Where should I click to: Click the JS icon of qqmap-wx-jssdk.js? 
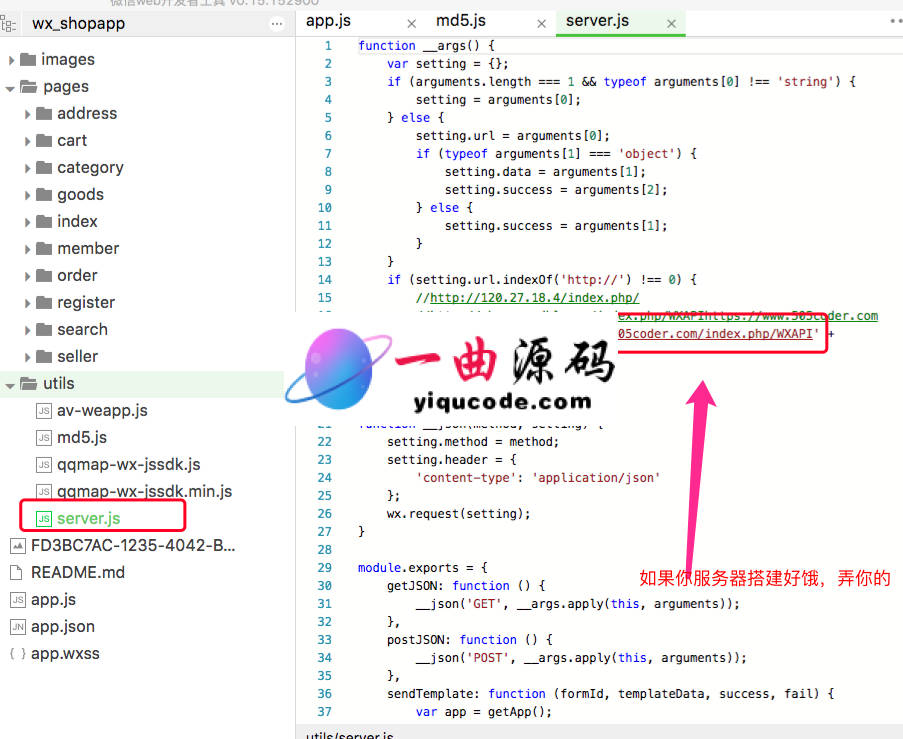[44, 465]
